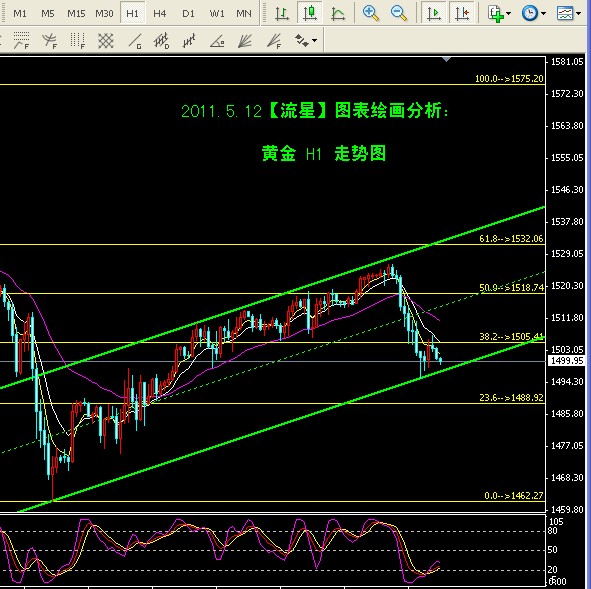
Task: Click the 61.8-->1532.06 Fibonacci label
Action: [x=511, y=239]
